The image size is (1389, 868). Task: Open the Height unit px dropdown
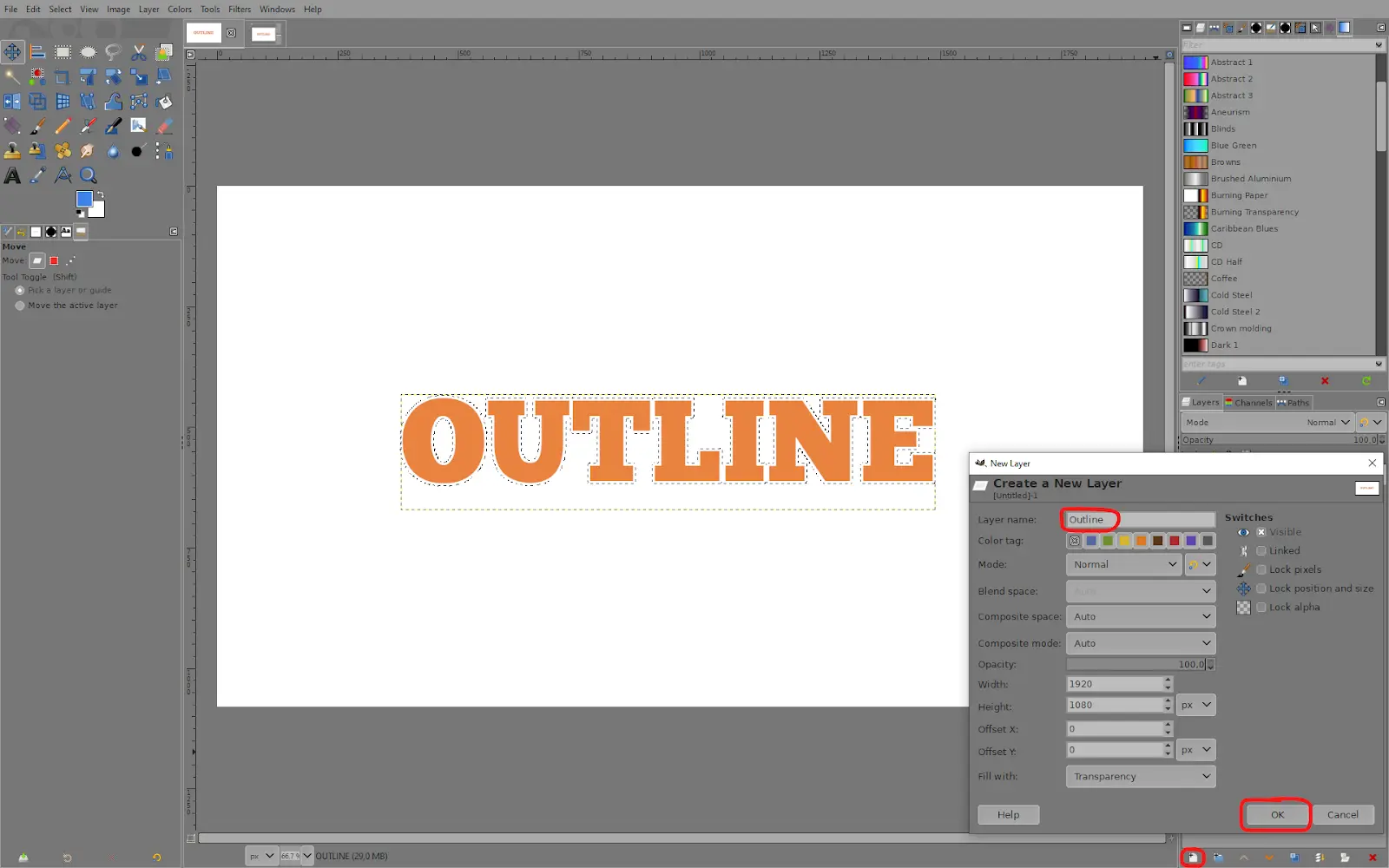[x=1196, y=705]
